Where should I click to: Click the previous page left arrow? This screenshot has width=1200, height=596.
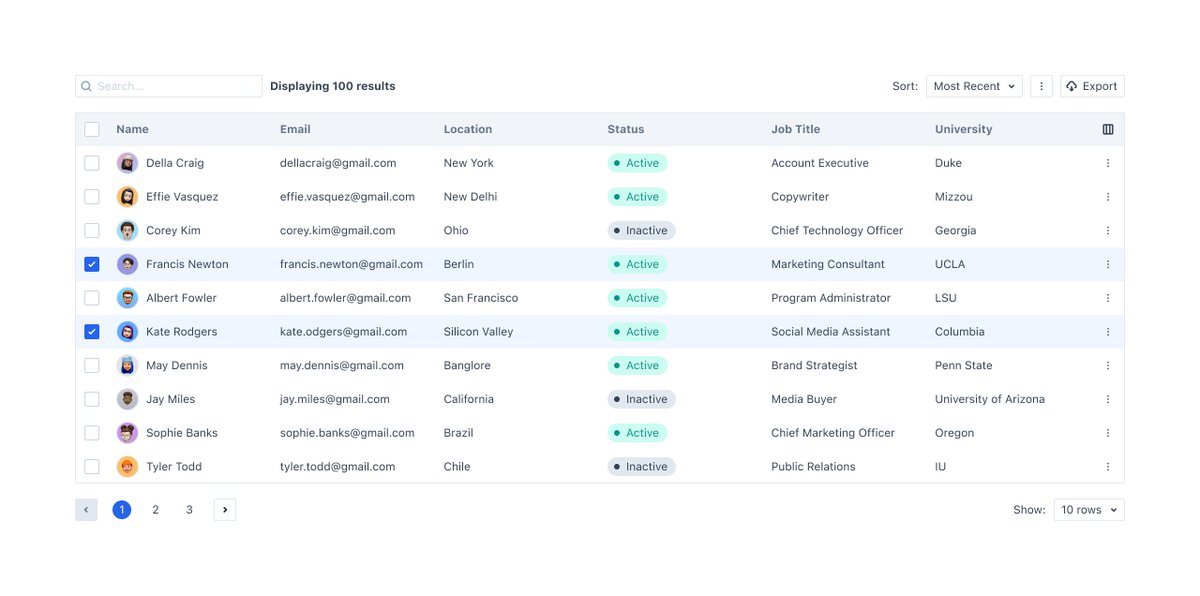click(x=86, y=510)
